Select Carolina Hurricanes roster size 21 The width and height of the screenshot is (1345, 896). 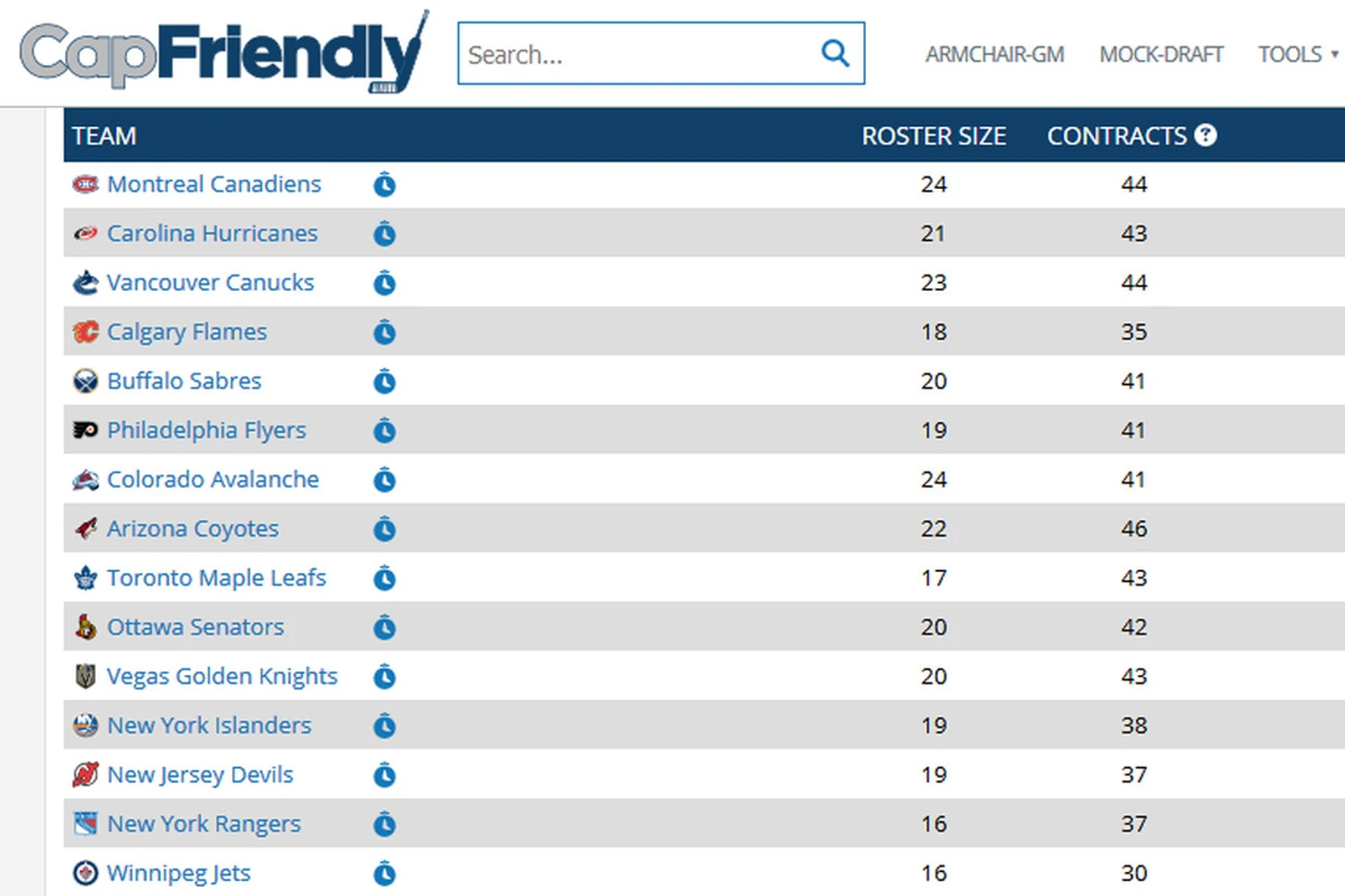(933, 233)
